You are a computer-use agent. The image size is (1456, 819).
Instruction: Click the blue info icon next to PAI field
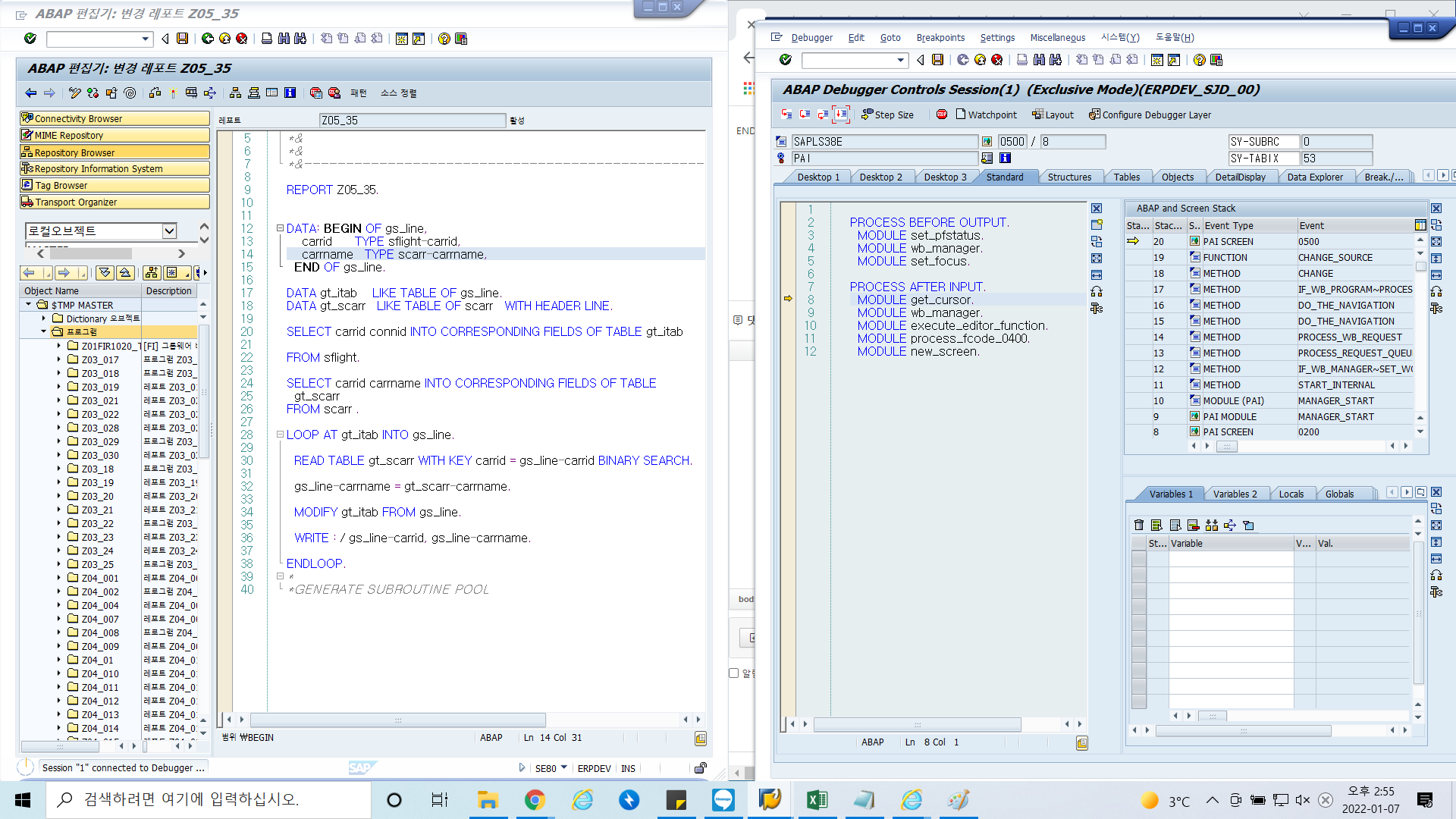tap(1005, 158)
